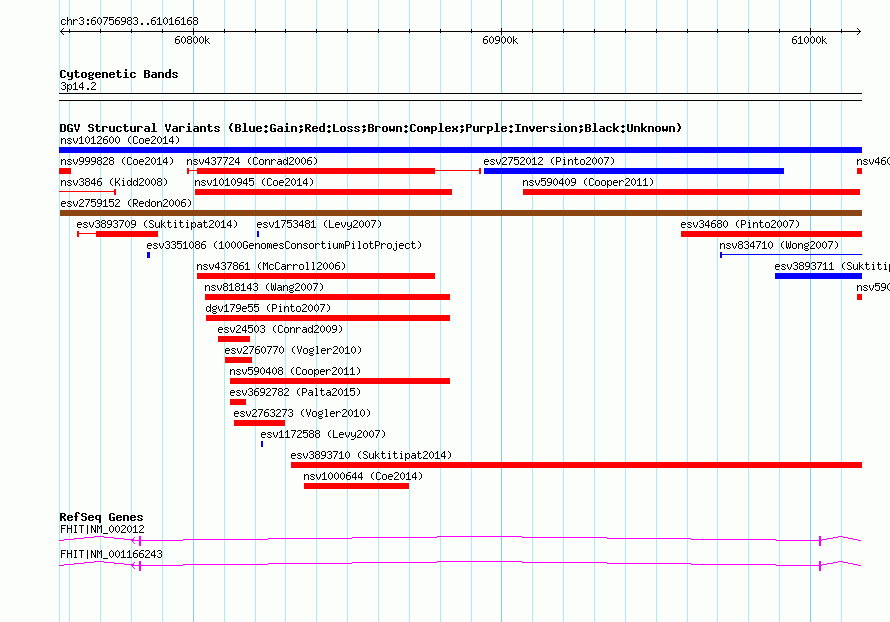Click the RefSeq Genes track title
This screenshot has width=890, height=622.
click(x=101, y=517)
